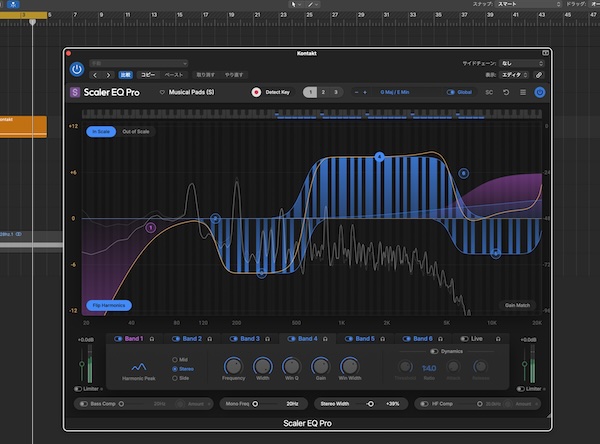600x444 pixels.
Task: Go to previous preset with left arrow
Action: click(95, 75)
